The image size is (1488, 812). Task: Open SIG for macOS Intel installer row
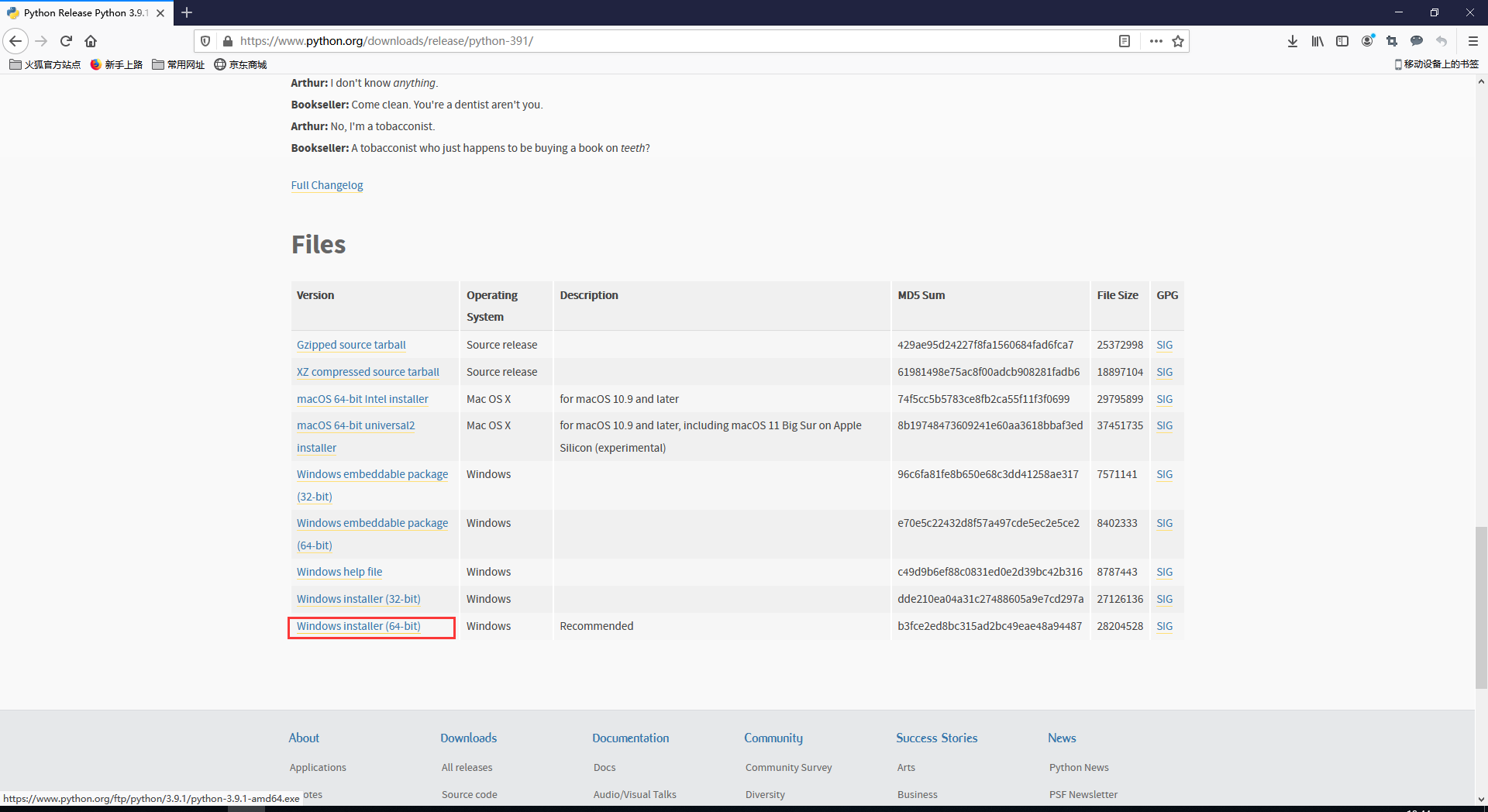coord(1164,399)
